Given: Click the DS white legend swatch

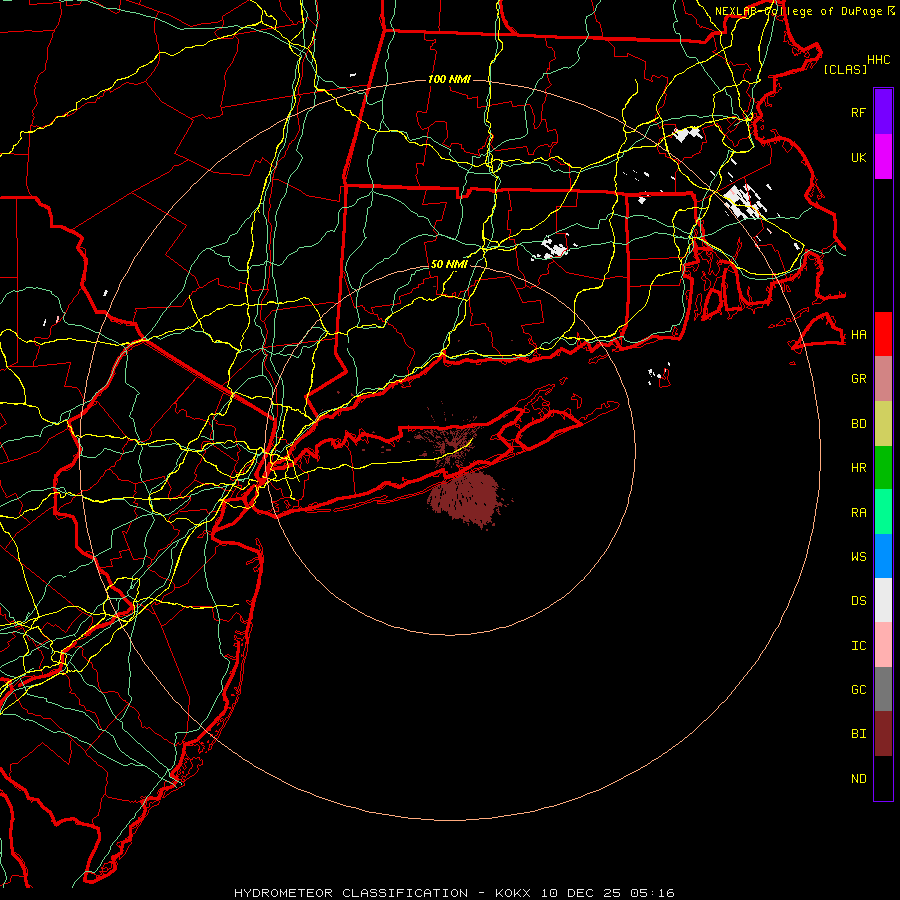Looking at the screenshot, I should pyautogui.click(x=883, y=600).
